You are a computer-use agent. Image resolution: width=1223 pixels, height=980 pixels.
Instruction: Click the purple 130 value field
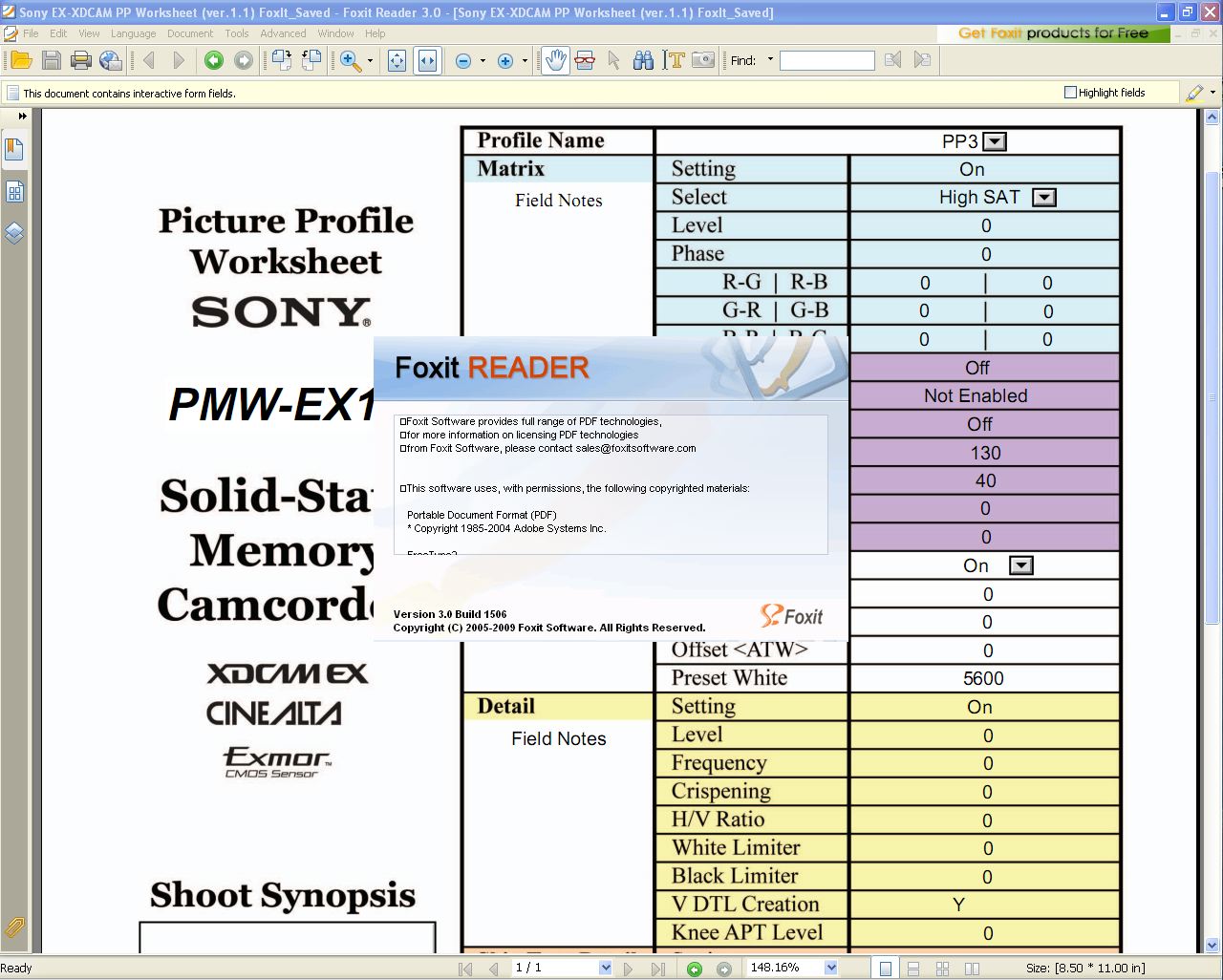click(985, 453)
